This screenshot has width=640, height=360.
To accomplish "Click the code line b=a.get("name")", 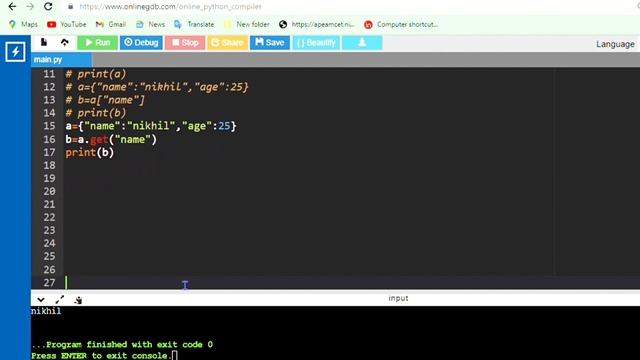I will [x=111, y=139].
